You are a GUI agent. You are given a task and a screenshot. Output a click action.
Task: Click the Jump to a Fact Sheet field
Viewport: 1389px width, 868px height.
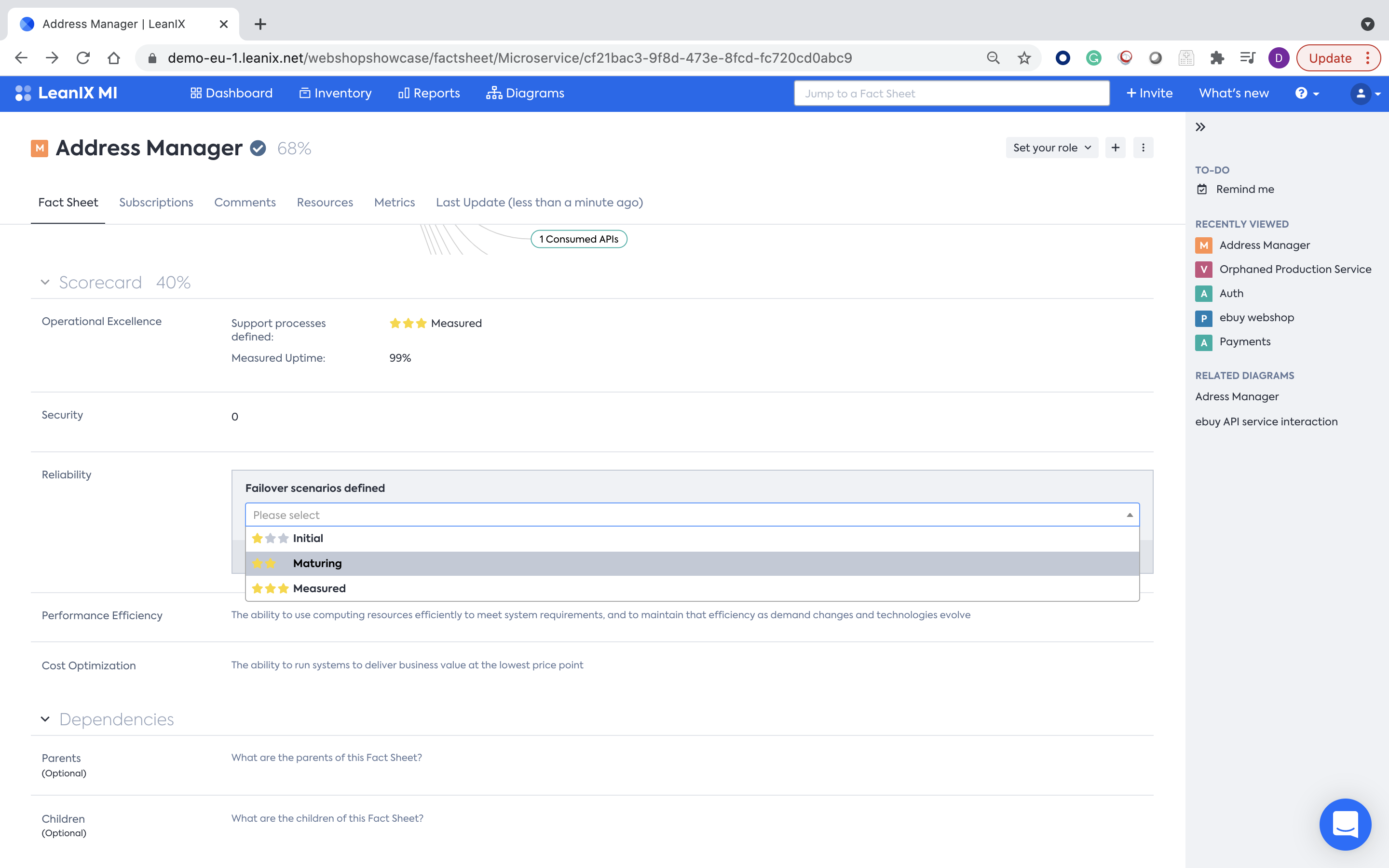click(x=951, y=93)
